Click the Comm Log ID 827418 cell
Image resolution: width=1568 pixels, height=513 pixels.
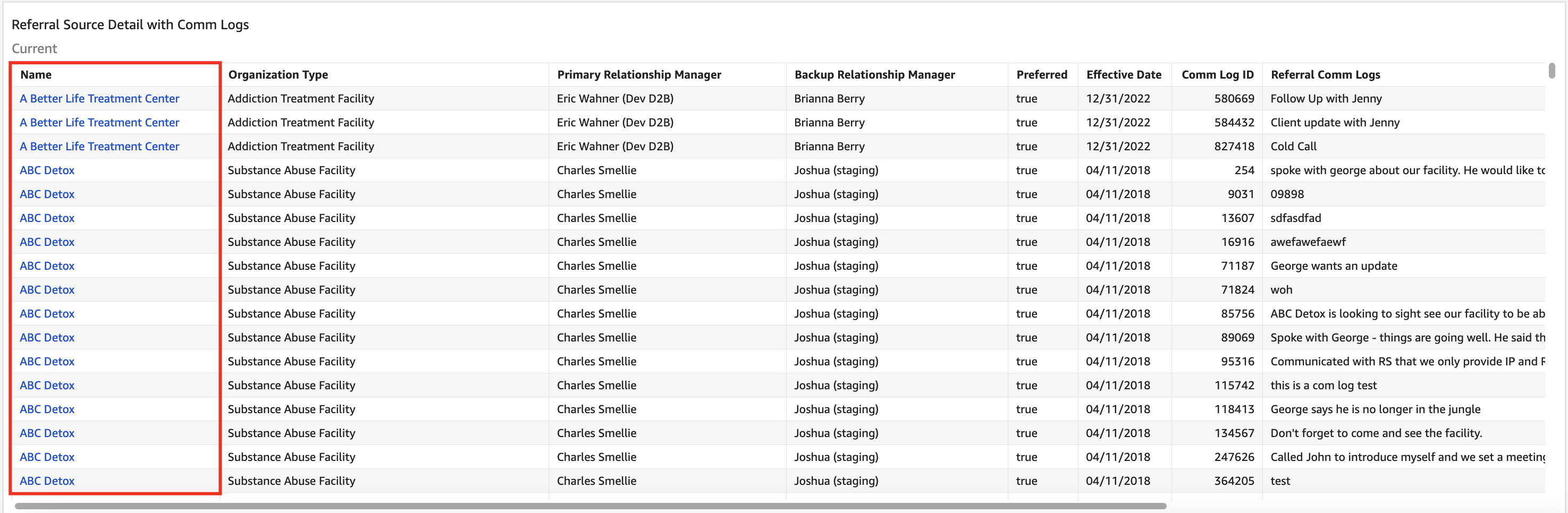pos(1234,147)
